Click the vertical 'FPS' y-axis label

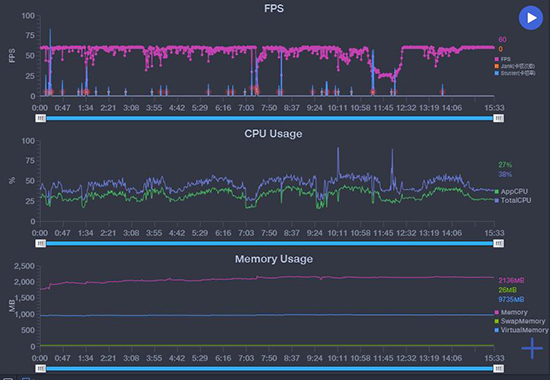(x=12, y=56)
